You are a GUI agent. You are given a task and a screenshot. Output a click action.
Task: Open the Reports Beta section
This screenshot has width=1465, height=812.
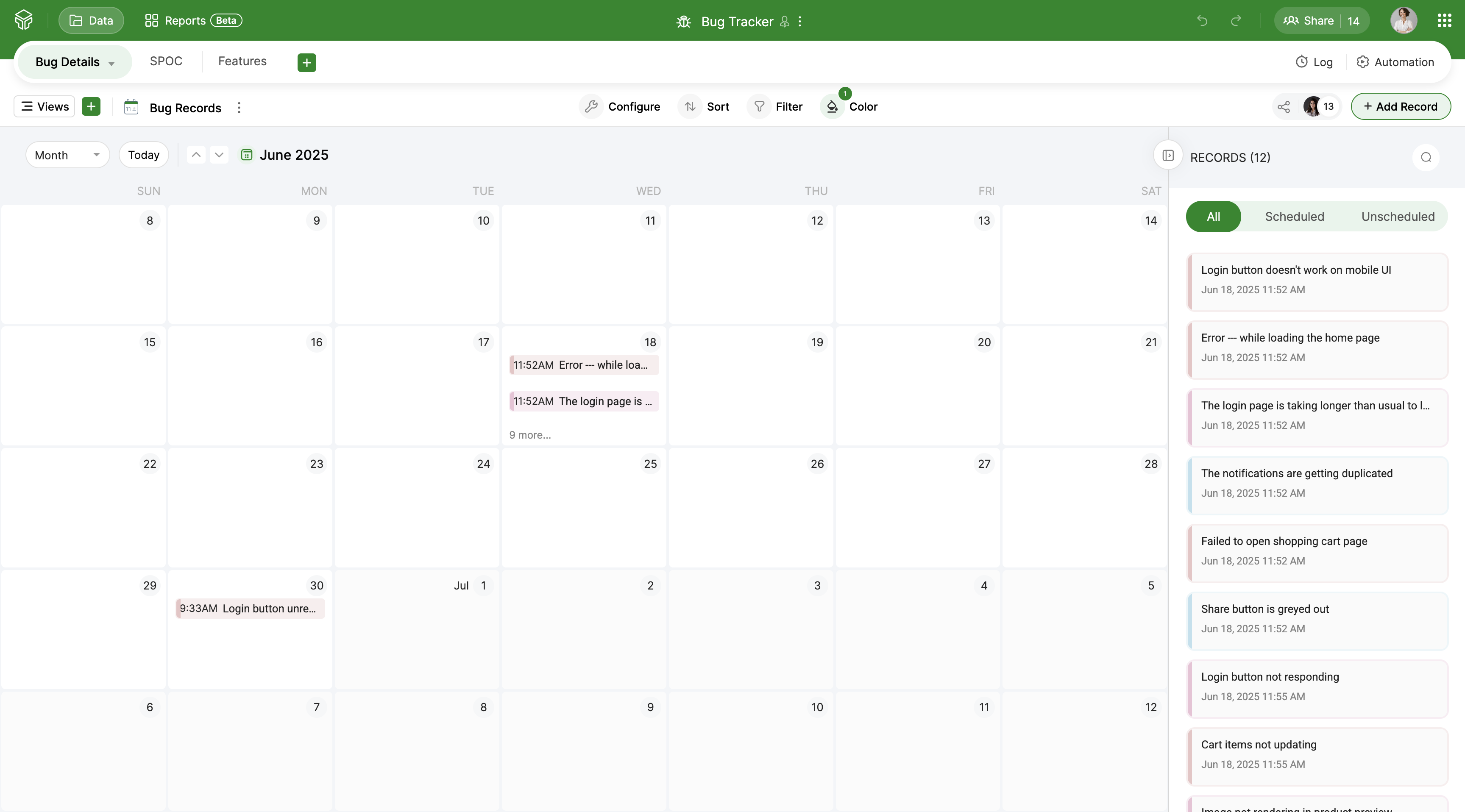pyautogui.click(x=185, y=20)
